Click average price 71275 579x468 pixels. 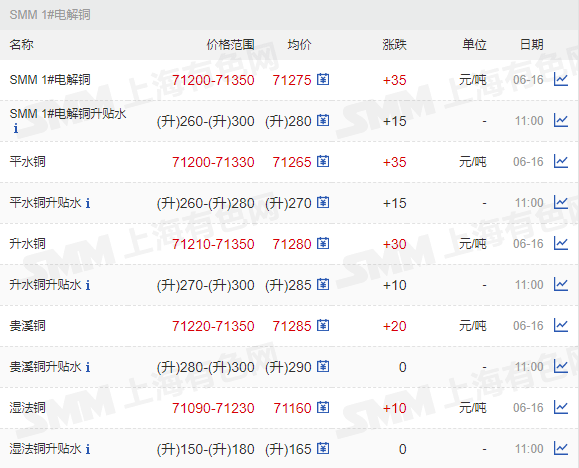tap(292, 80)
